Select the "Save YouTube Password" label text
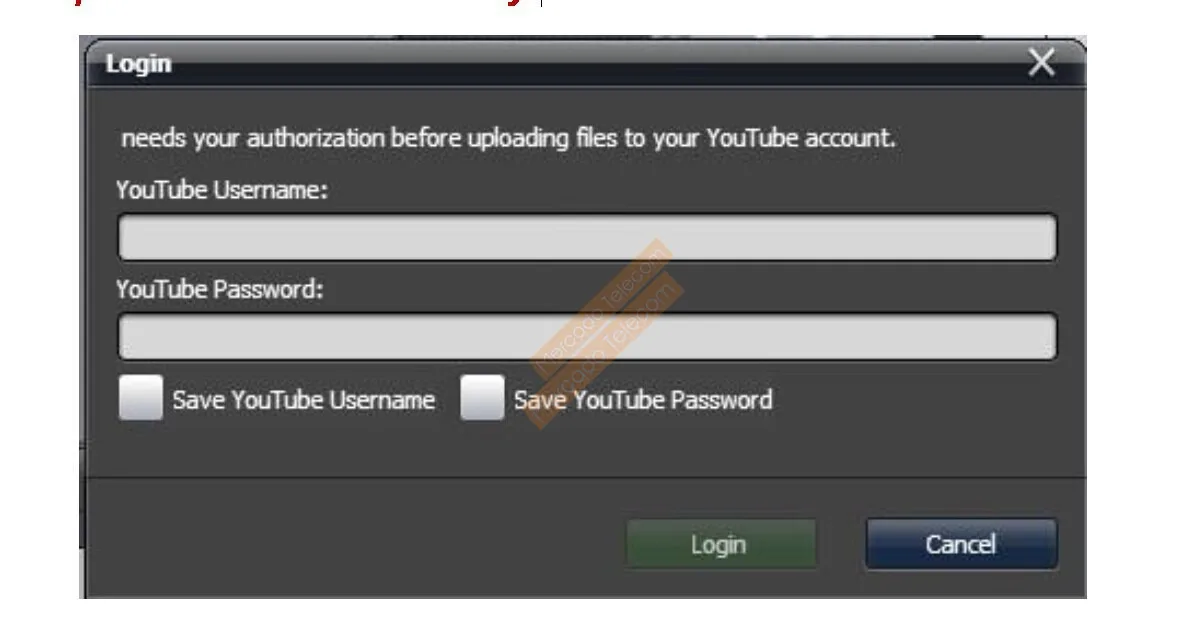 643,400
